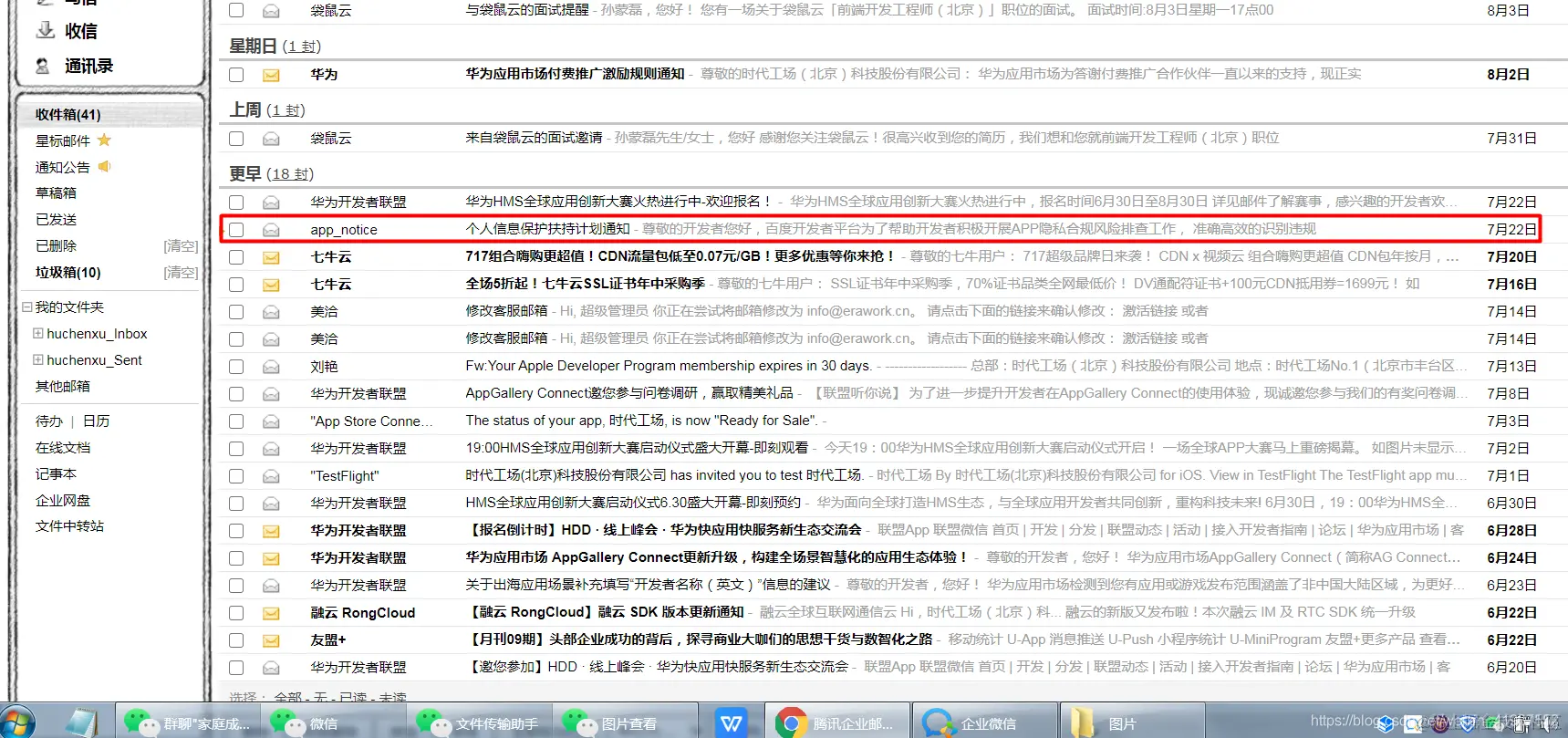
Task: Open 717组合嗨购更超值 七牛云 email
Action: 680,256
